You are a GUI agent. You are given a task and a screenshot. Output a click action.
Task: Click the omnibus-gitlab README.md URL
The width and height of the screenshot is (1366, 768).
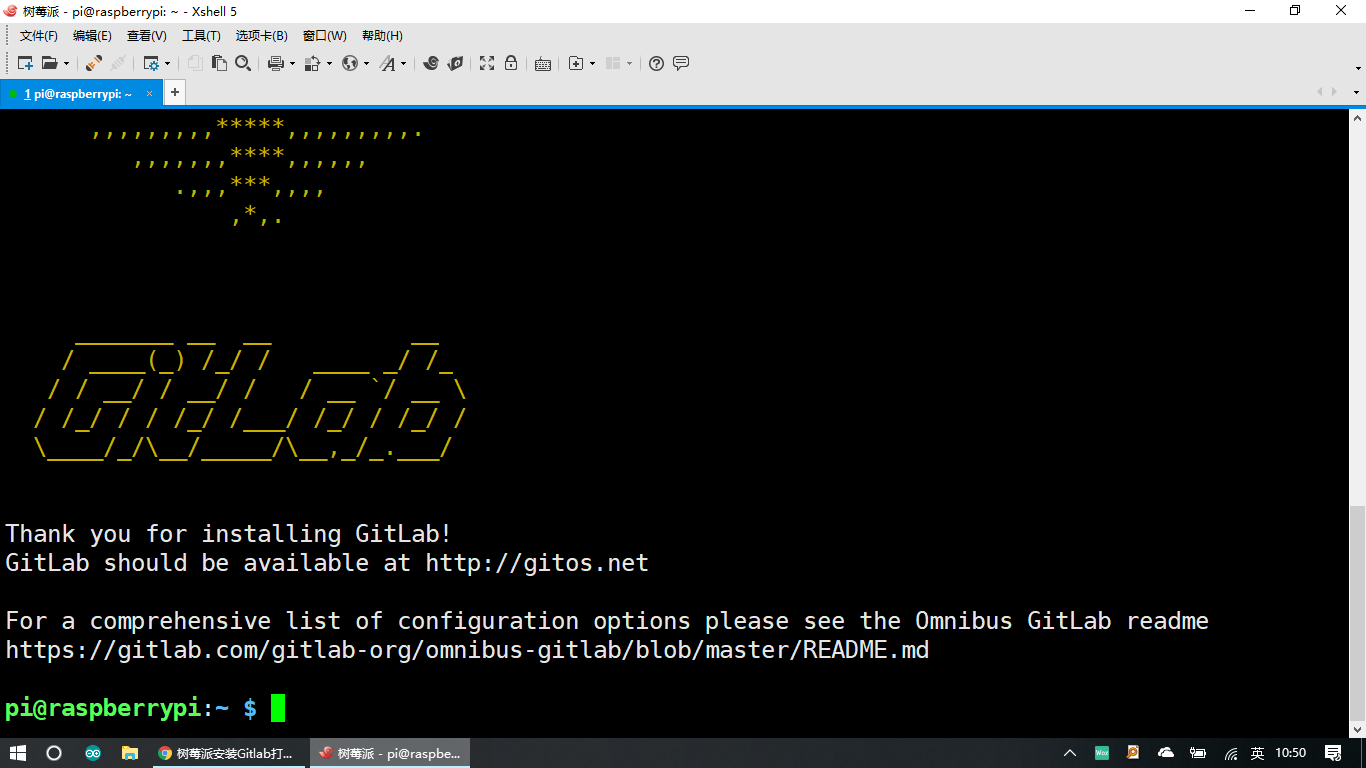tap(467, 650)
